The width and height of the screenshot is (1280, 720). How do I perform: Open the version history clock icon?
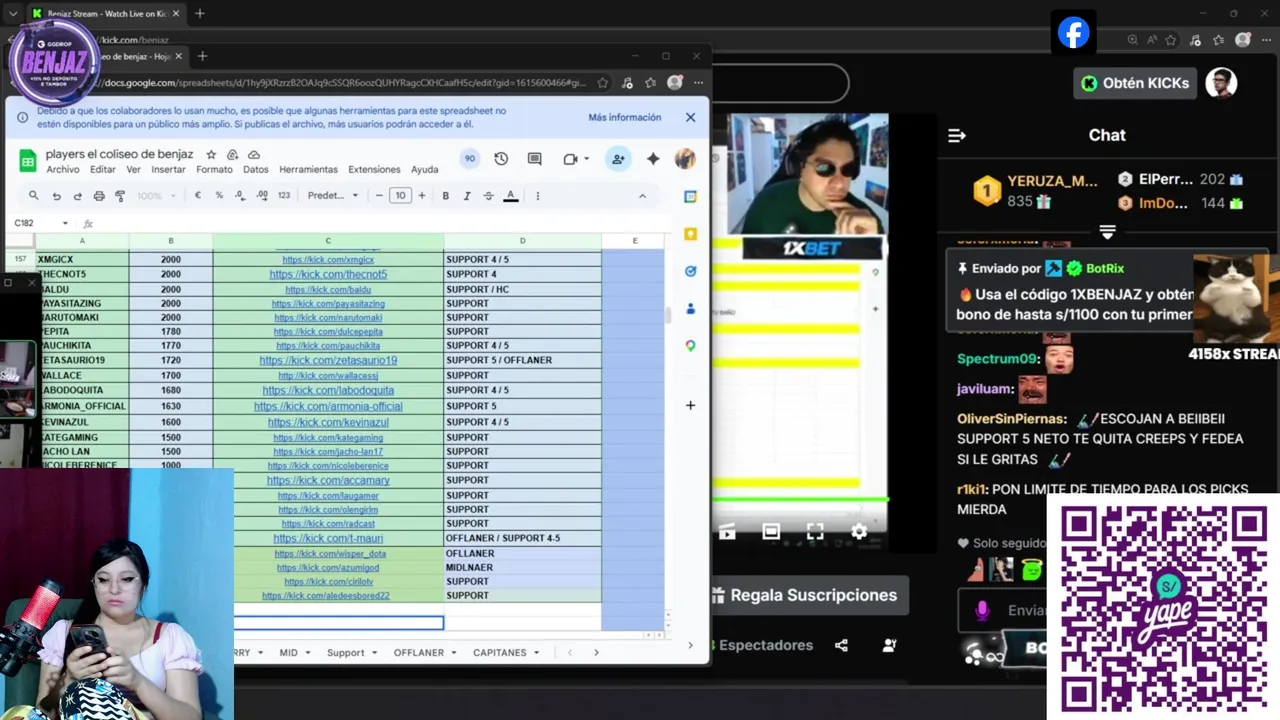(x=501, y=159)
